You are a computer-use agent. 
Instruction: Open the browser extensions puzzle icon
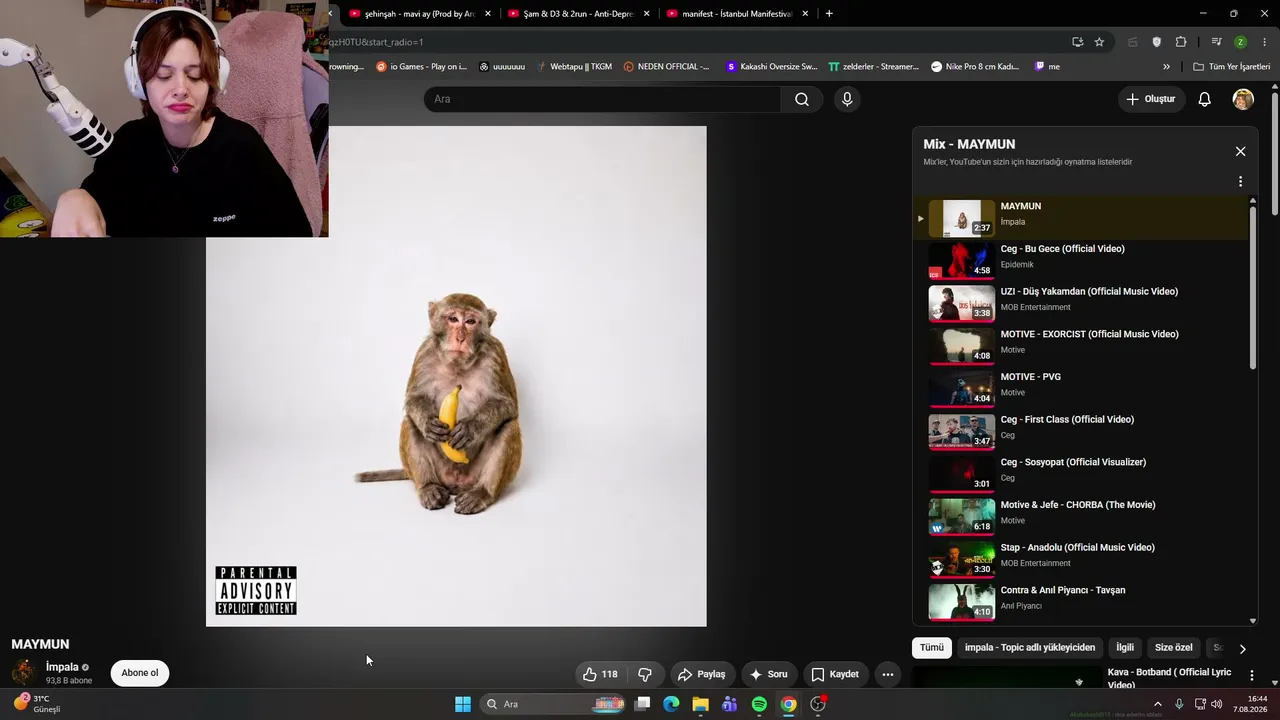point(1181,42)
